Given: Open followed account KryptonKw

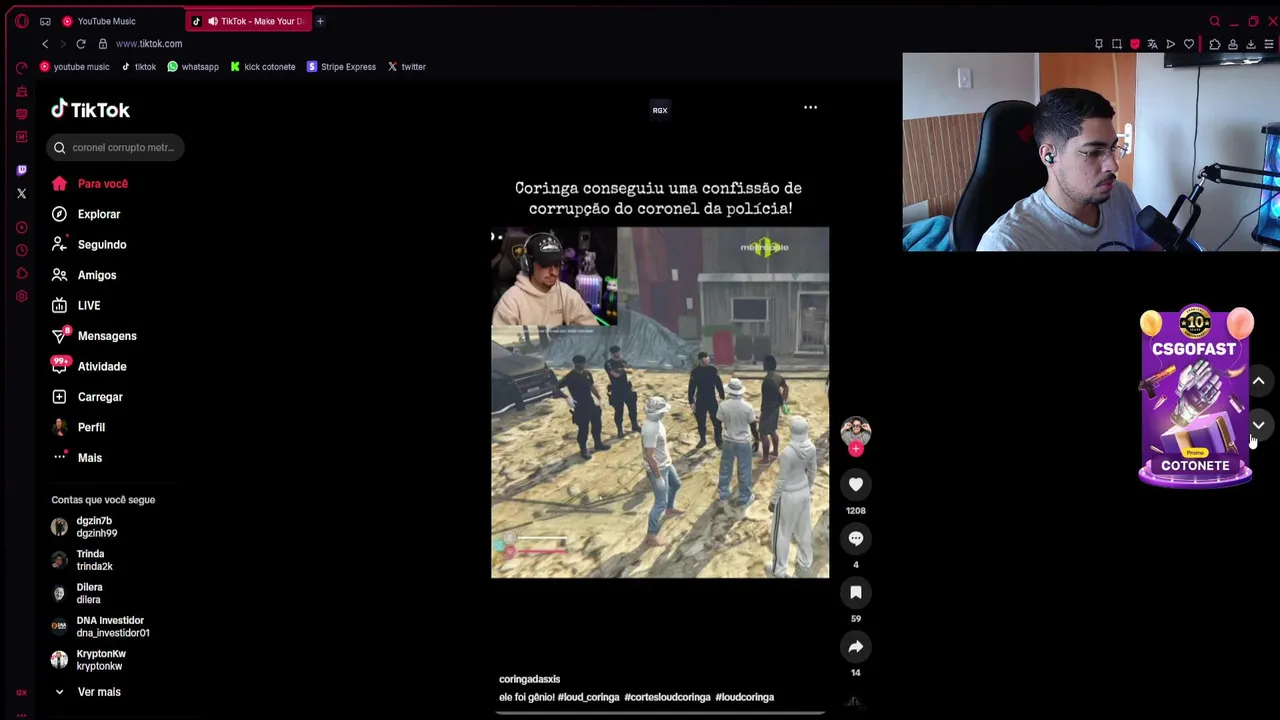Looking at the screenshot, I should pyautogui.click(x=89, y=660).
